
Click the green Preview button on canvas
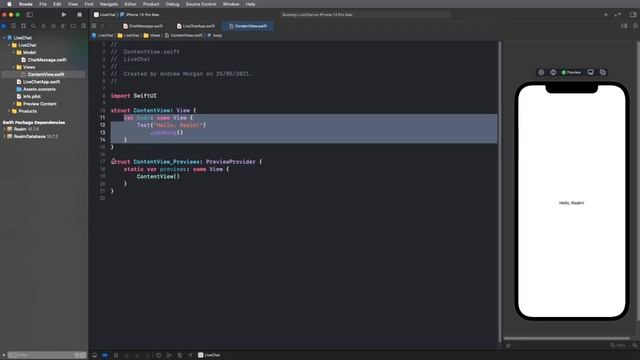571,72
